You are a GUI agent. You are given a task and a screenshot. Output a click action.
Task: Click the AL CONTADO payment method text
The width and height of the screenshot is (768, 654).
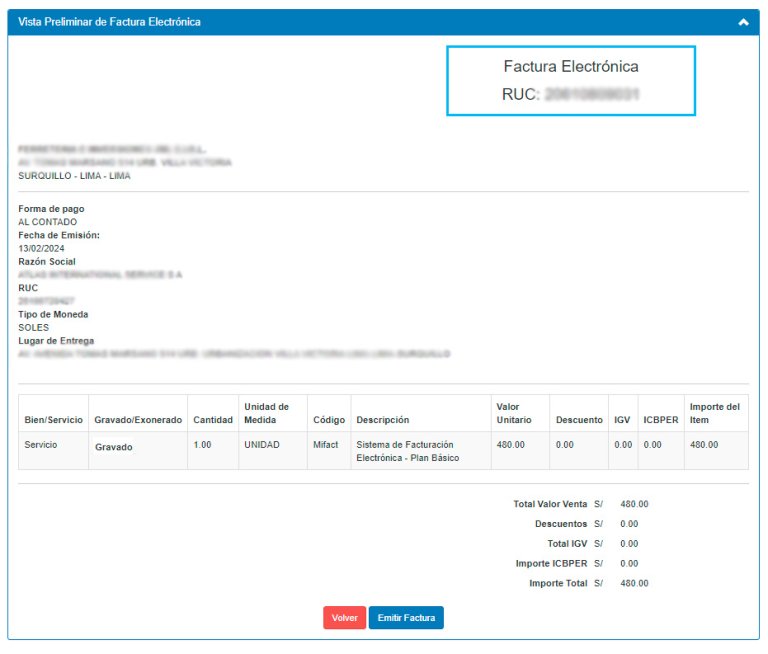point(47,222)
